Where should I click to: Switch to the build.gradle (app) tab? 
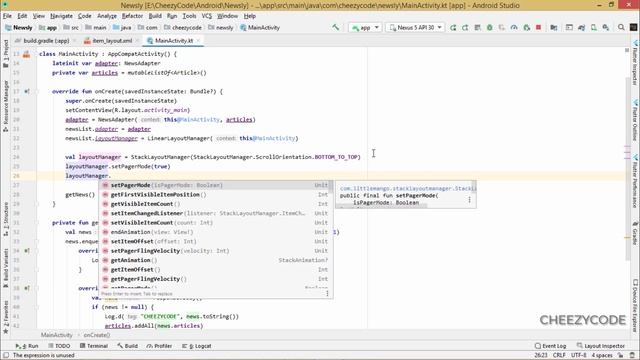click(x=46, y=41)
